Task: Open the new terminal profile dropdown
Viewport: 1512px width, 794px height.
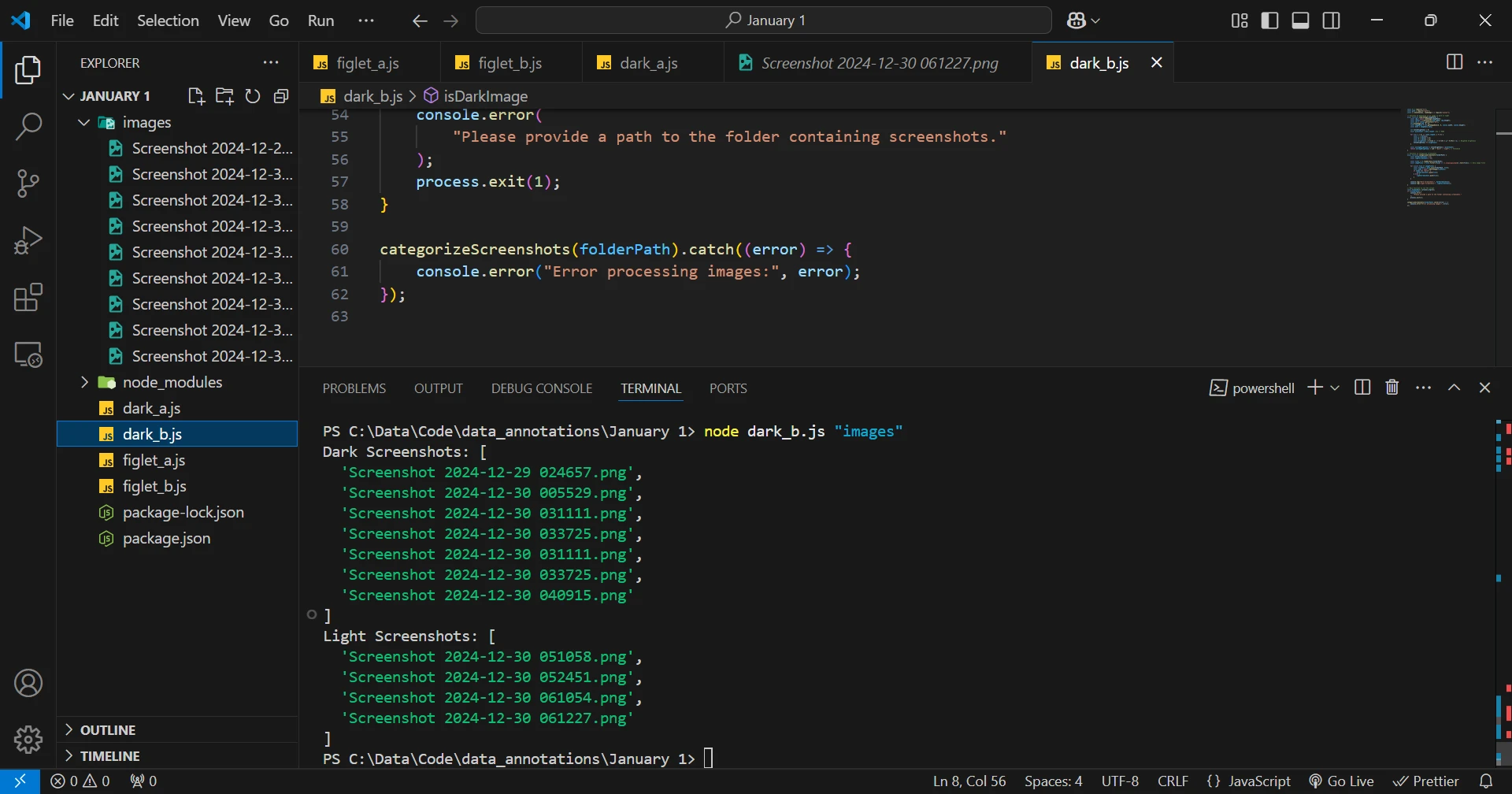Action: [x=1335, y=388]
